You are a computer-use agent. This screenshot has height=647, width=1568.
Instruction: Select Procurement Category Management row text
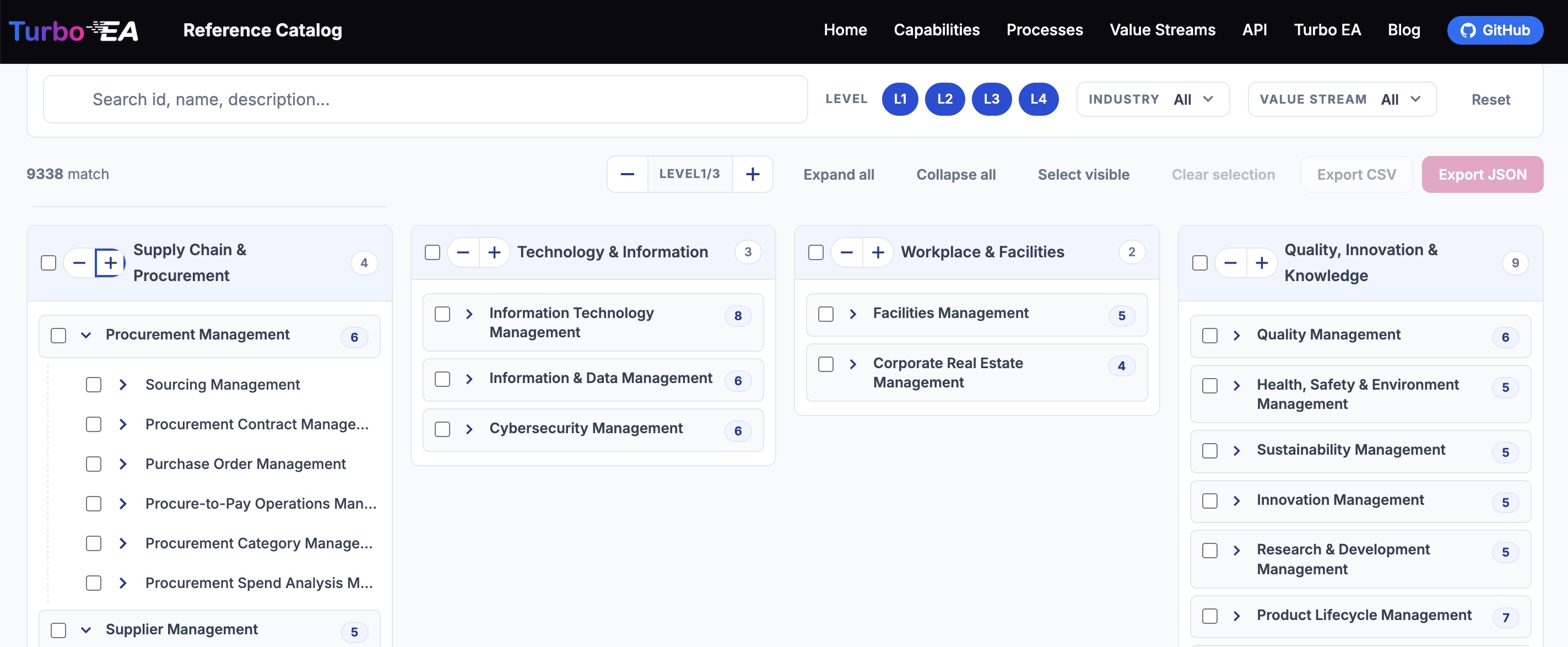click(x=259, y=543)
